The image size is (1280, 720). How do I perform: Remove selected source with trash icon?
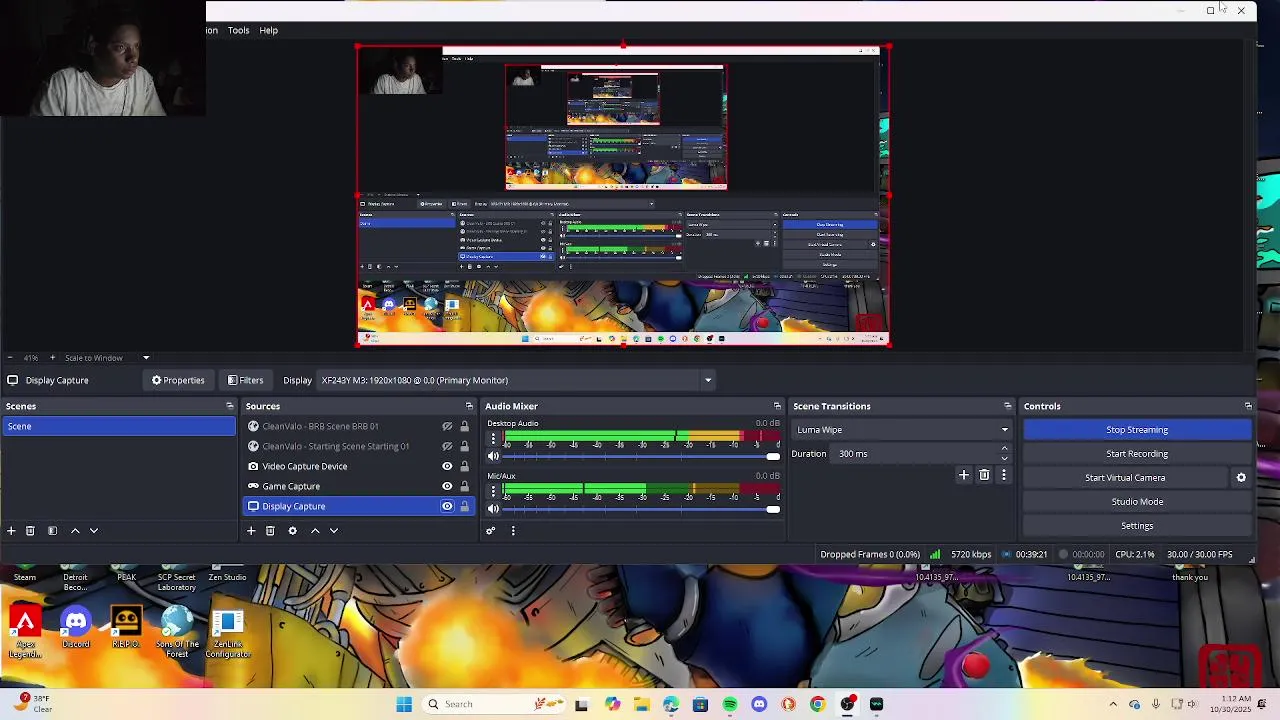270,531
